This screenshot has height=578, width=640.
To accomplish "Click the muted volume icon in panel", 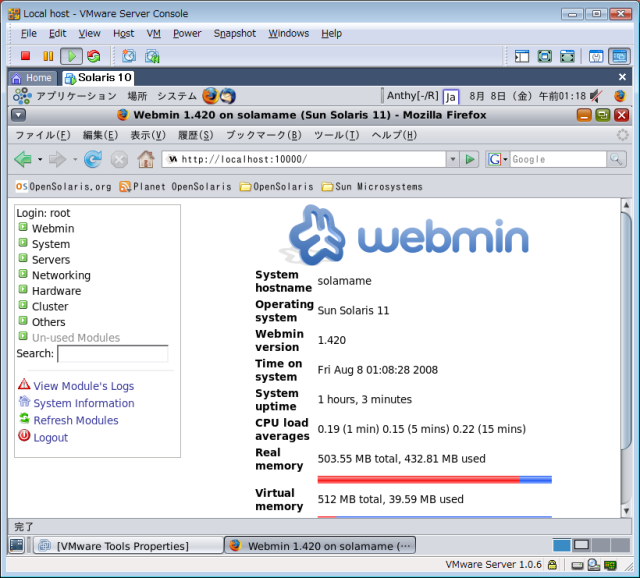I will (596, 96).
